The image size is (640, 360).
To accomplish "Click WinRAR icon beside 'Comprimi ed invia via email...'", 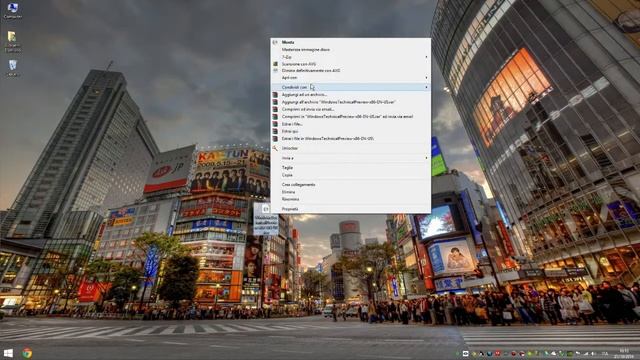I will [276, 109].
